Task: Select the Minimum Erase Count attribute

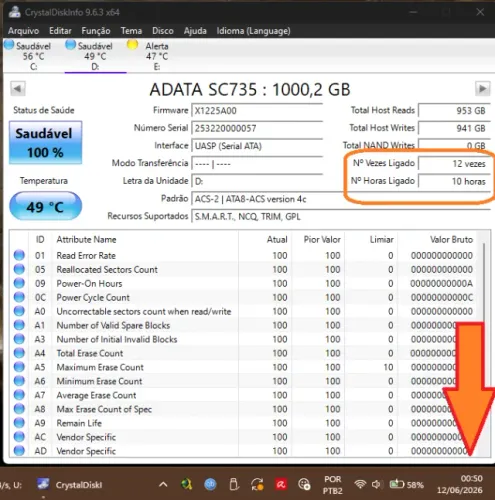Action: (99, 381)
